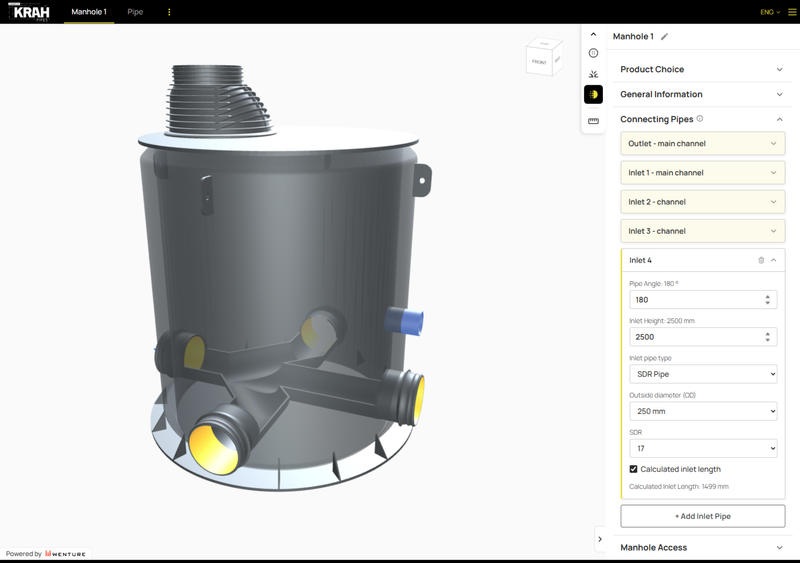Click the front yellow outlet pipe opening
800x563 pixels.
[x=214, y=449]
